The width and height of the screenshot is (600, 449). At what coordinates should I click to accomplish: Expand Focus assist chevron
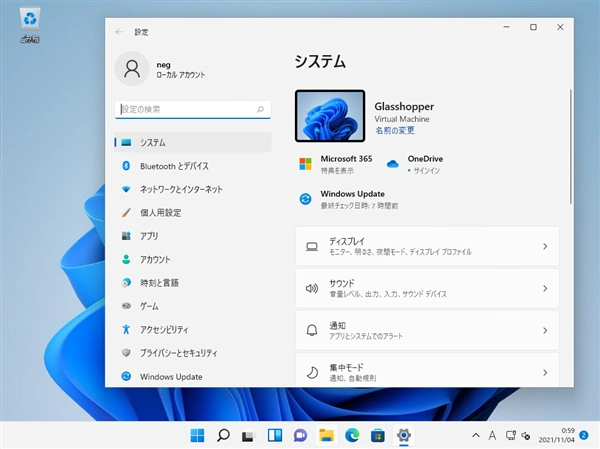tap(545, 372)
